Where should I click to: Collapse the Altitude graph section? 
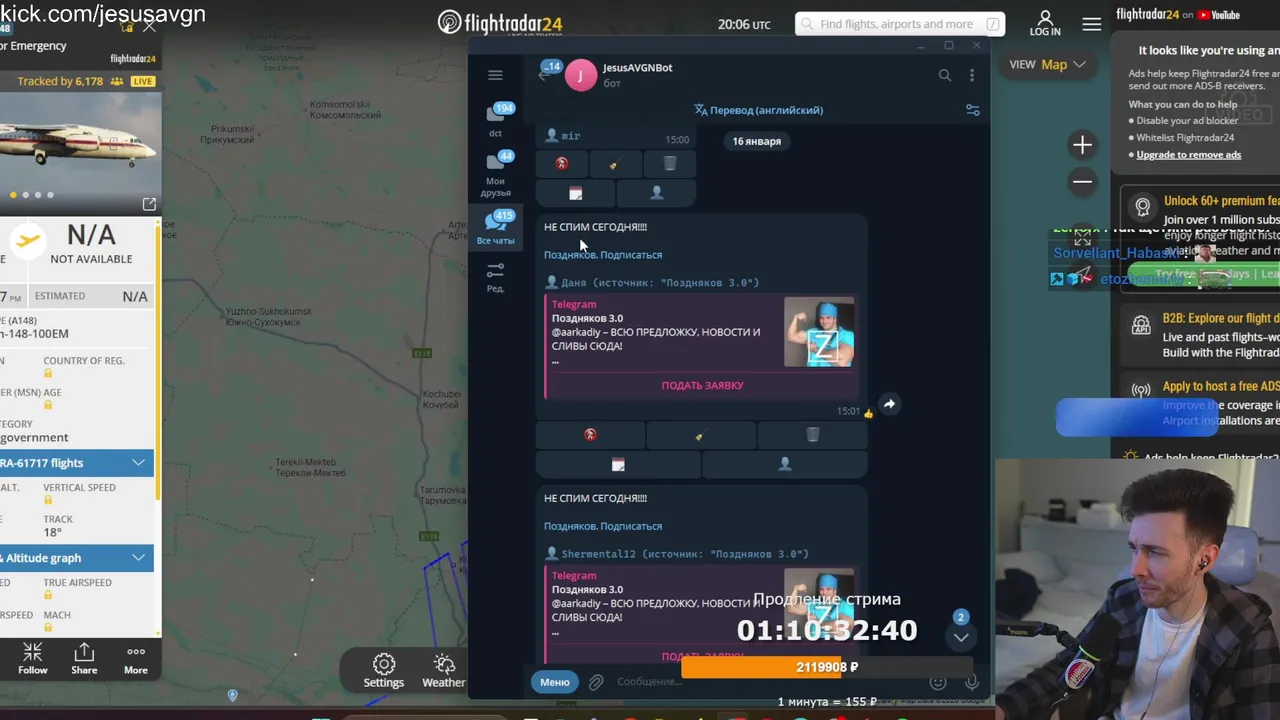click(x=77, y=558)
